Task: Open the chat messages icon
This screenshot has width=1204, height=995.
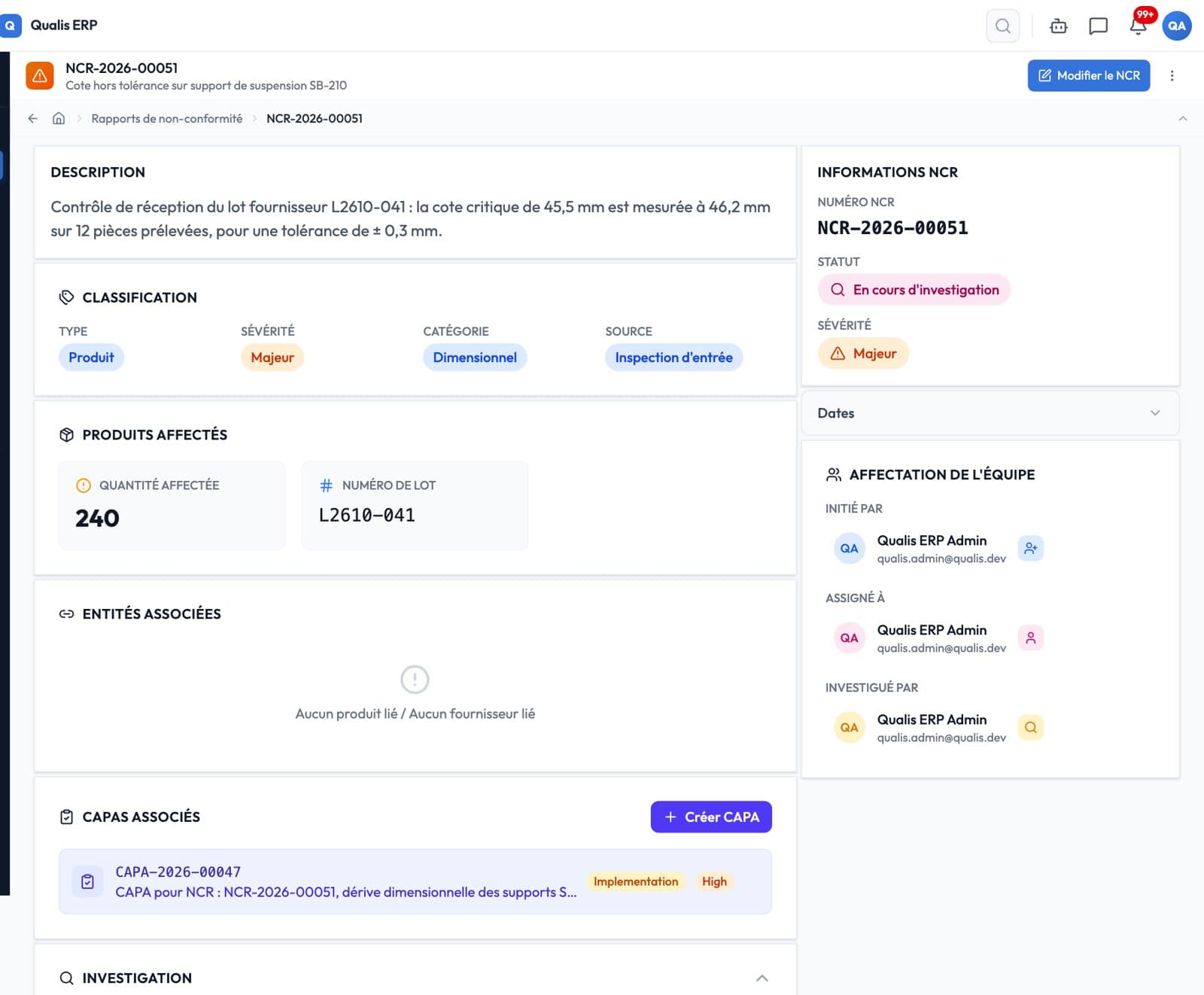Action: 1098,26
